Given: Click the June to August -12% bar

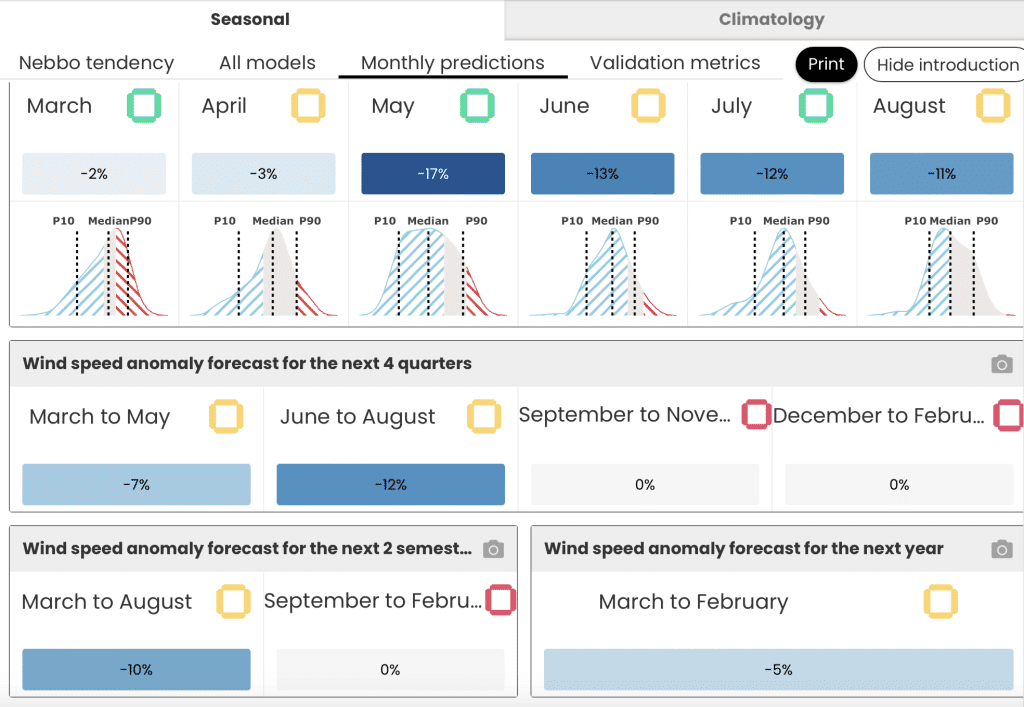Looking at the screenshot, I should (x=391, y=484).
